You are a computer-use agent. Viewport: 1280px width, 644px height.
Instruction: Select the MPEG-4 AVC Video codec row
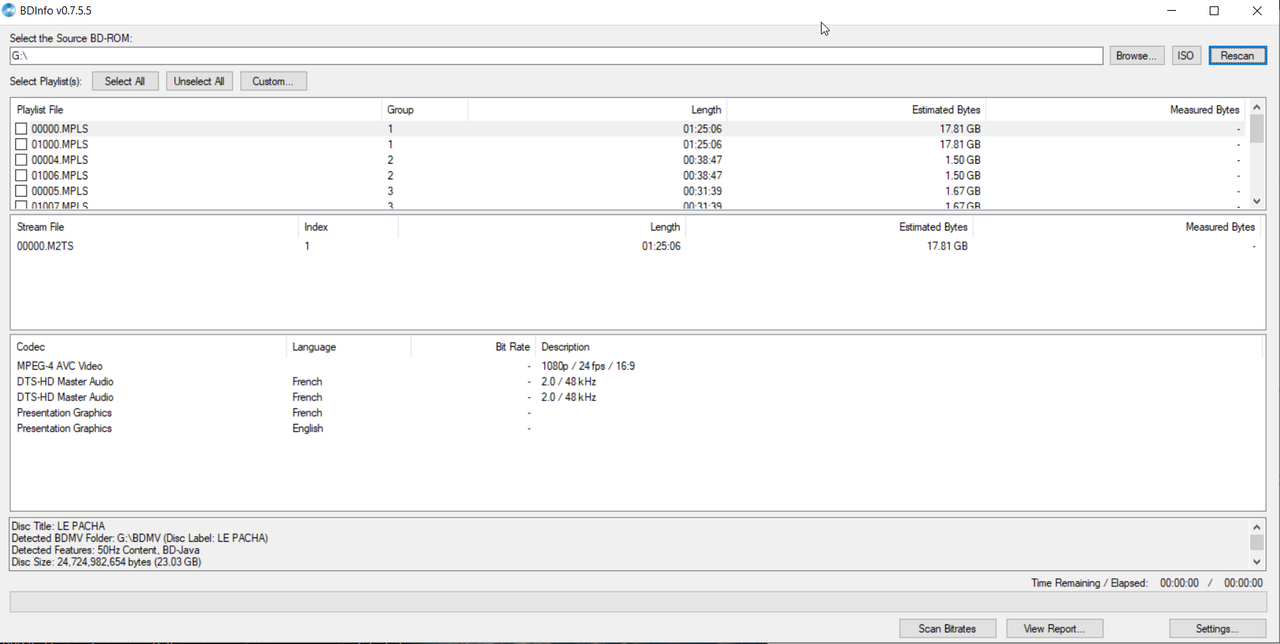point(636,366)
